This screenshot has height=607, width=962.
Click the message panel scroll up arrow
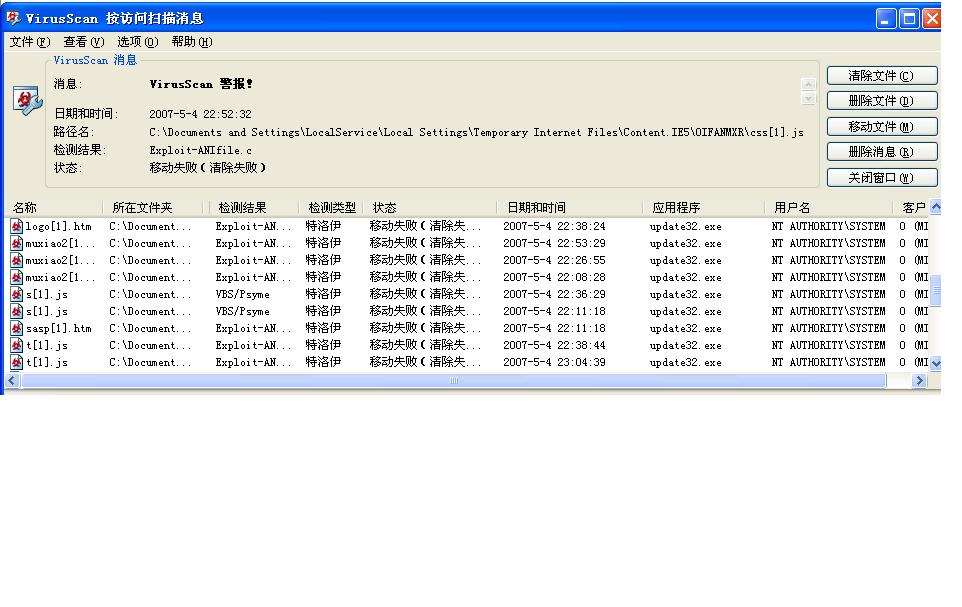coord(809,84)
